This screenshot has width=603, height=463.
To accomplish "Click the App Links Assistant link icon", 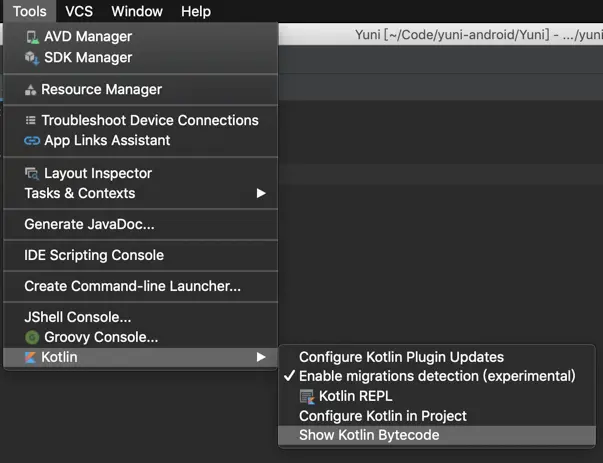I will [32, 141].
